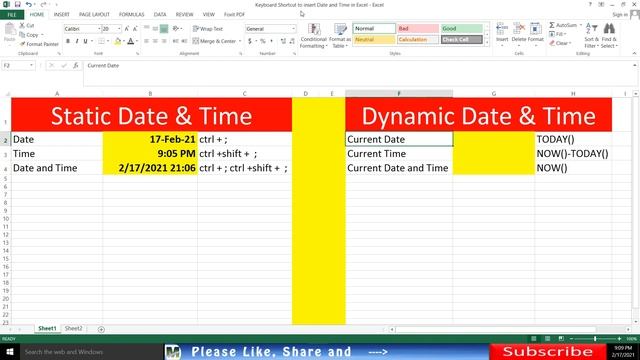Click the Page Break Preview status icon
This screenshot has width=640, height=360.
click(561, 339)
